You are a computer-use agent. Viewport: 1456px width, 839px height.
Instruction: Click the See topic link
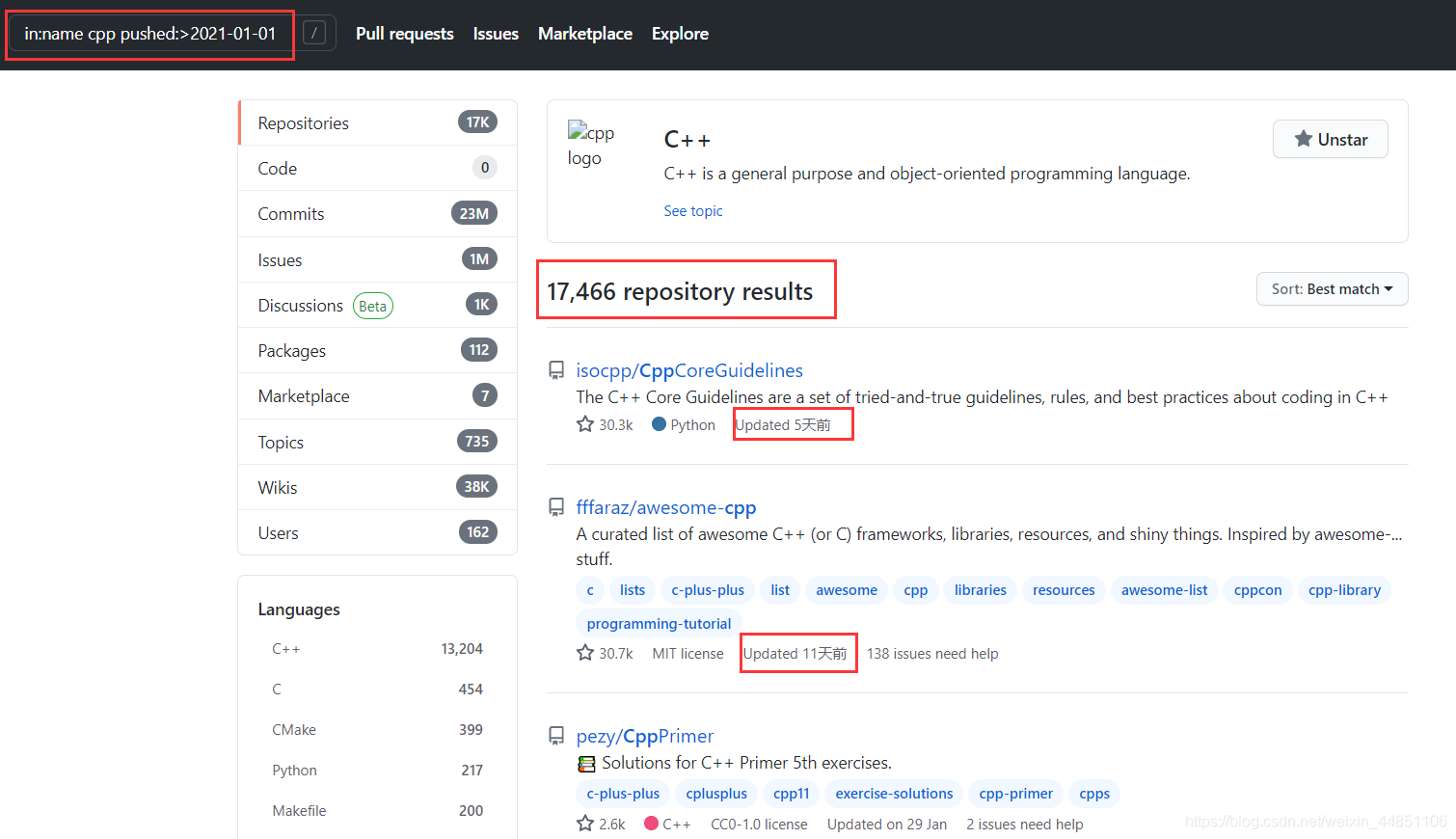pos(692,210)
